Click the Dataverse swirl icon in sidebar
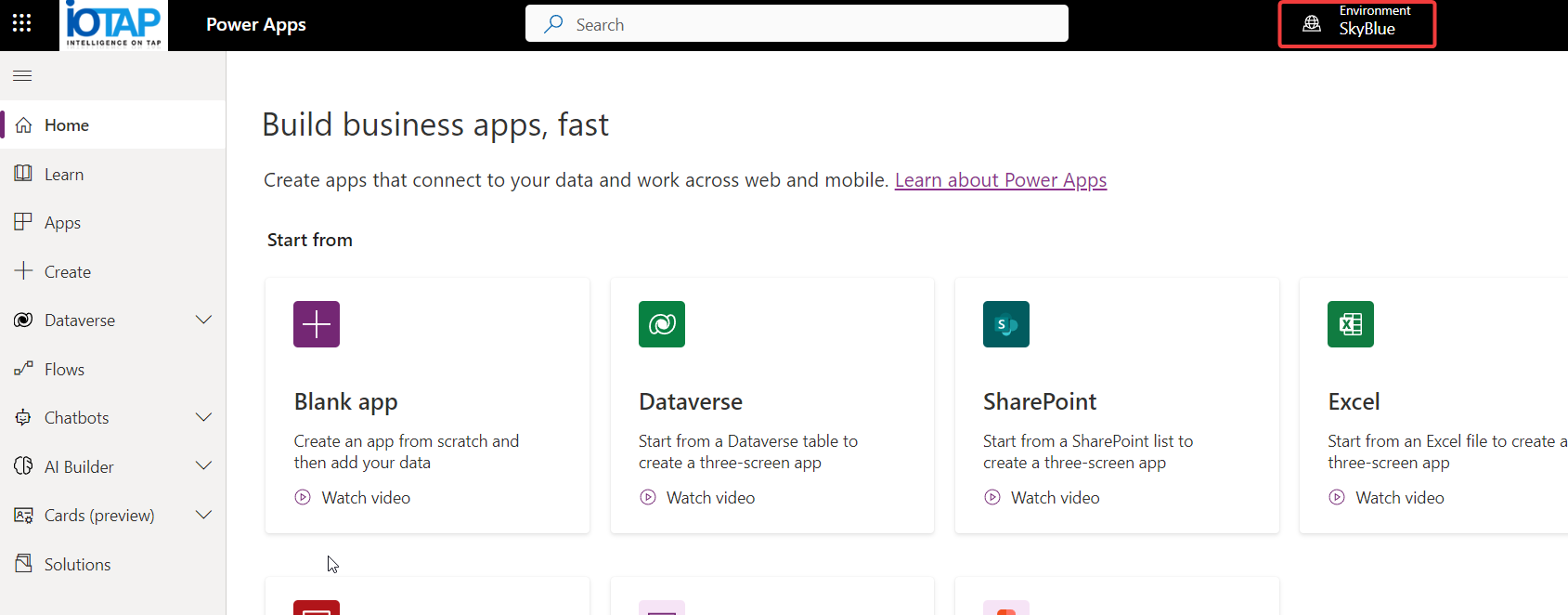 [x=24, y=320]
